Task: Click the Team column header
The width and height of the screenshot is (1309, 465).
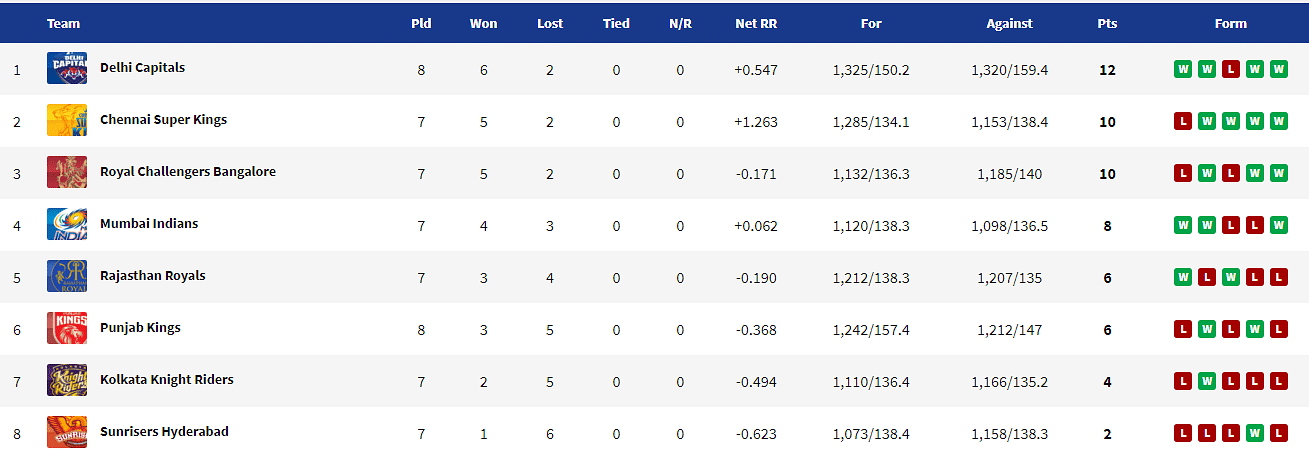Action: 63,23
